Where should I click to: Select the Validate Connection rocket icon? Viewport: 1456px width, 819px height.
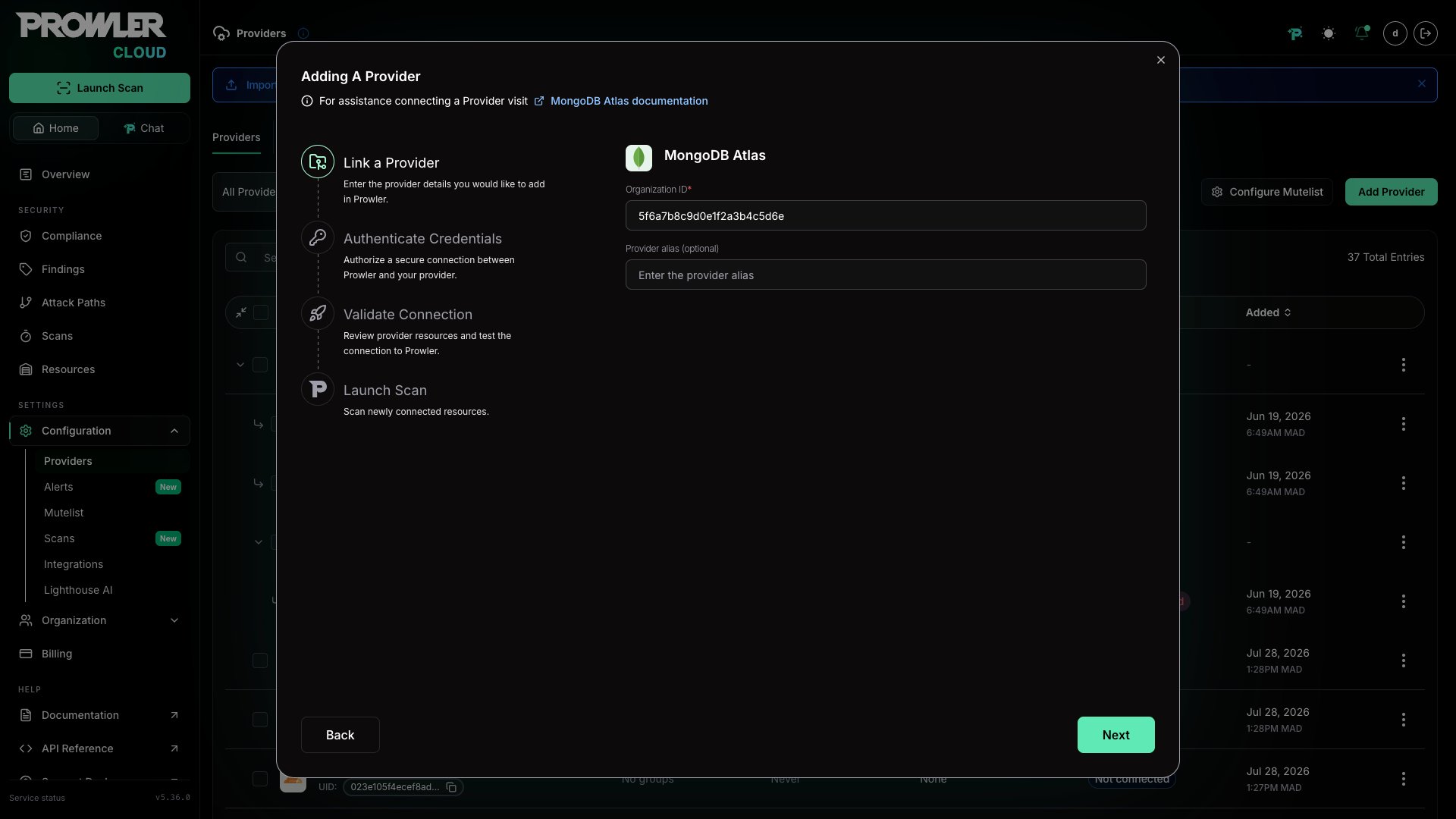[x=318, y=313]
